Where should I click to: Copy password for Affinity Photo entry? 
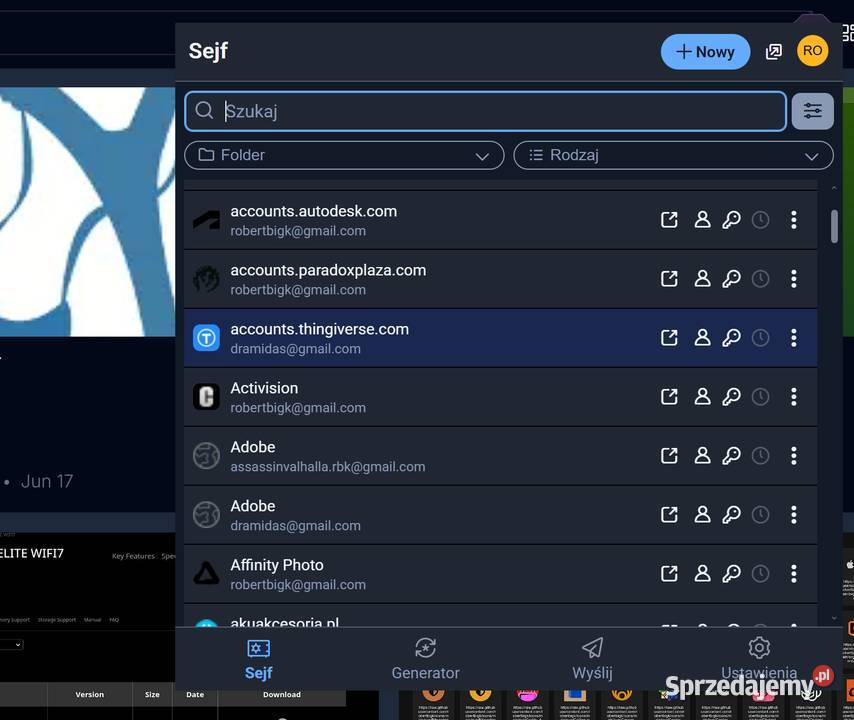(x=731, y=573)
